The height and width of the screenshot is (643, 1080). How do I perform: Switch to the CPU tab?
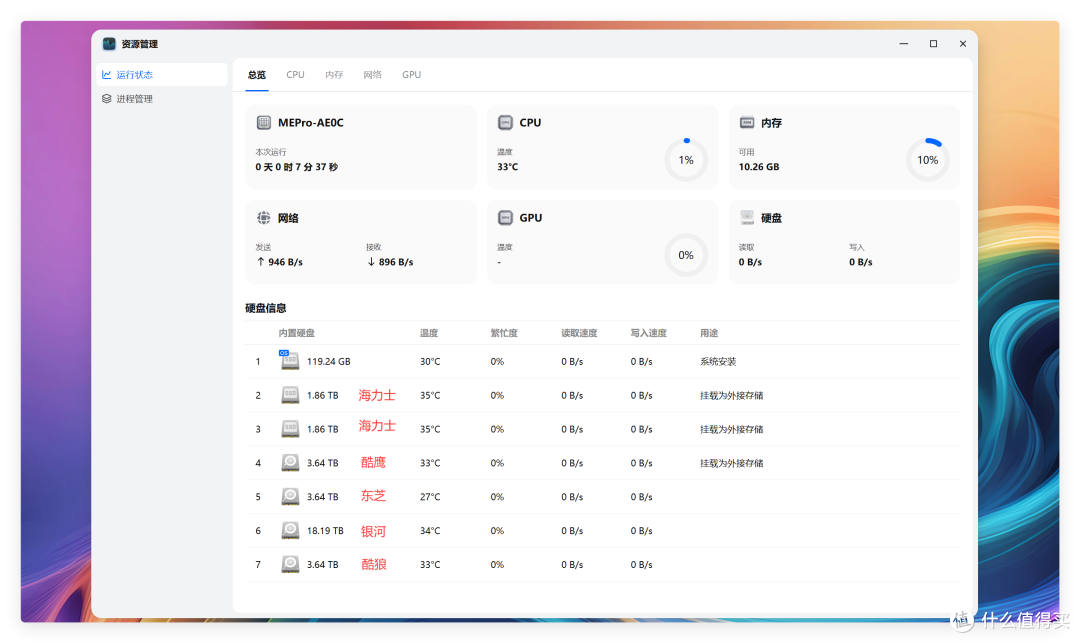tap(295, 74)
